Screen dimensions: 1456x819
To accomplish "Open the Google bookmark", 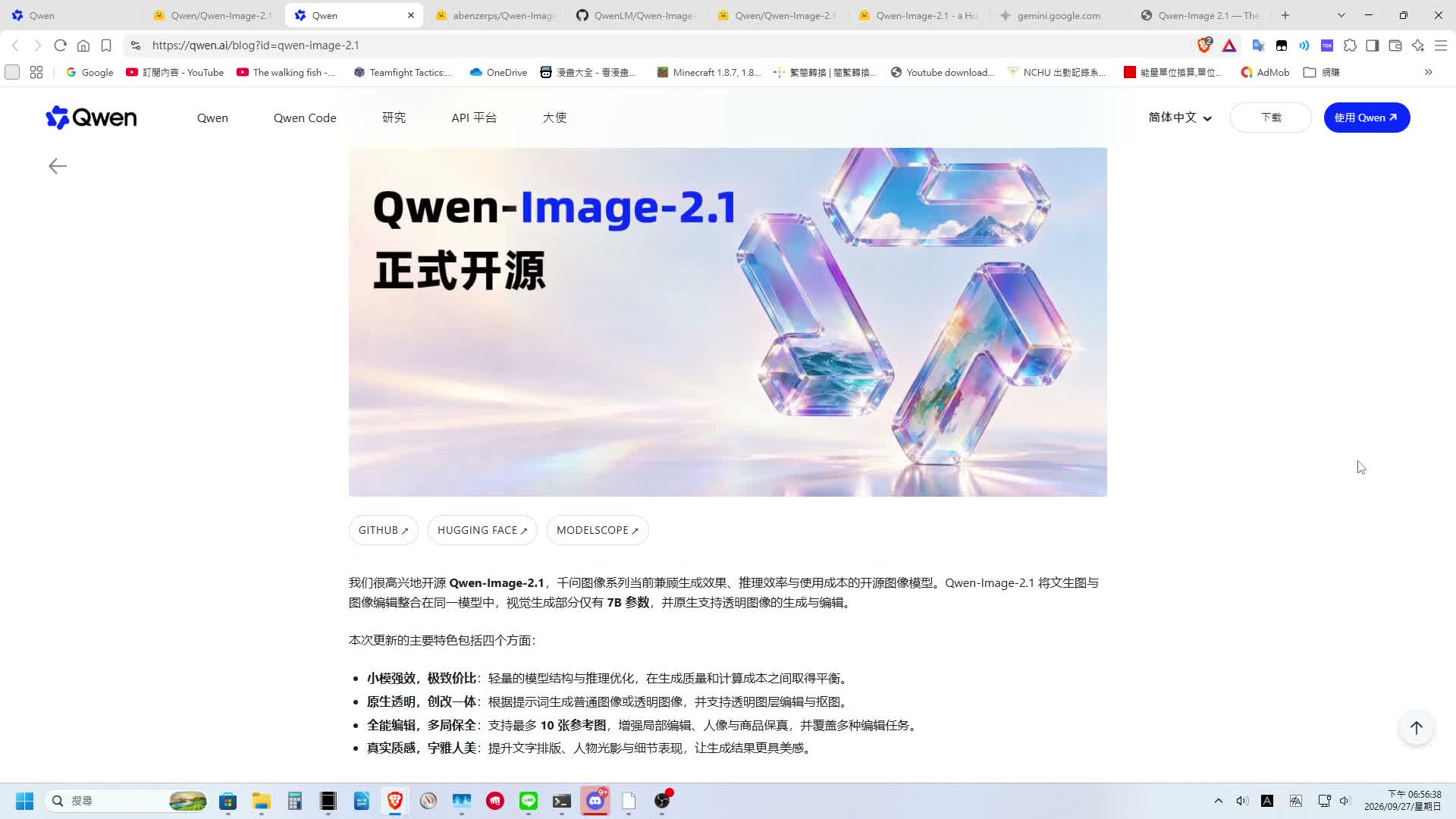I will point(89,72).
